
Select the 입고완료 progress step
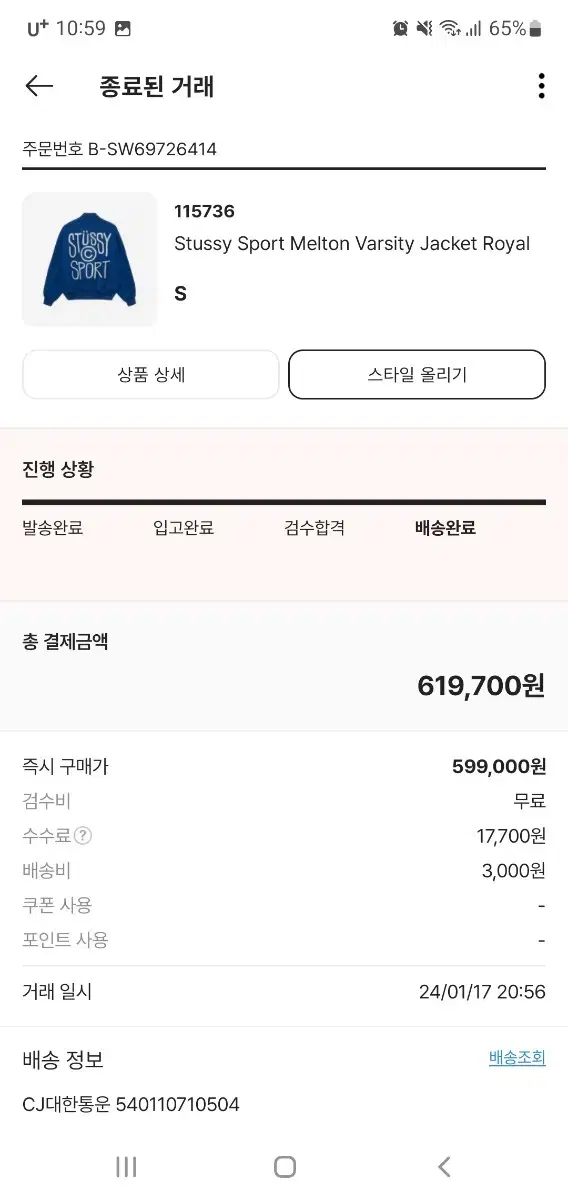pyautogui.click(x=184, y=528)
